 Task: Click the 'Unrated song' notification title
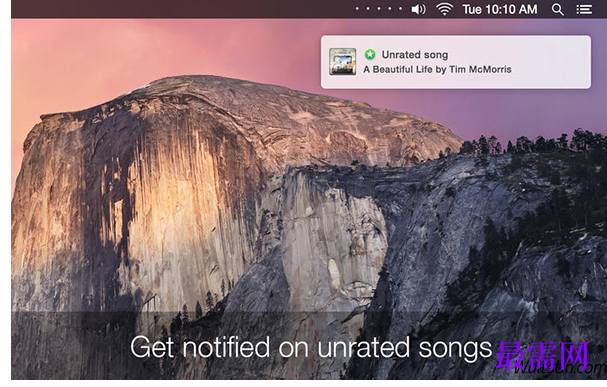pyautogui.click(x=415, y=55)
